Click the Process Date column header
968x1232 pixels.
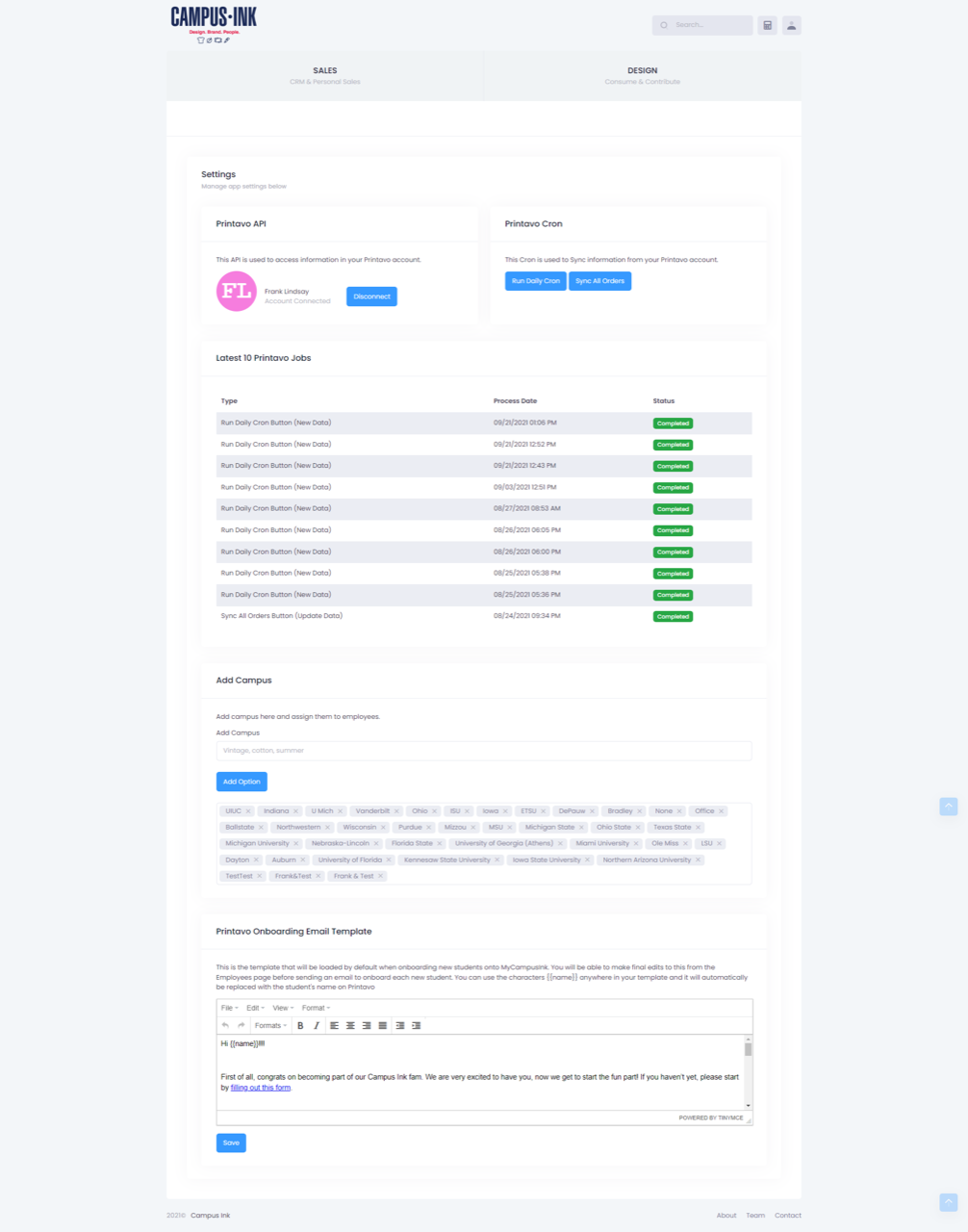(515, 400)
